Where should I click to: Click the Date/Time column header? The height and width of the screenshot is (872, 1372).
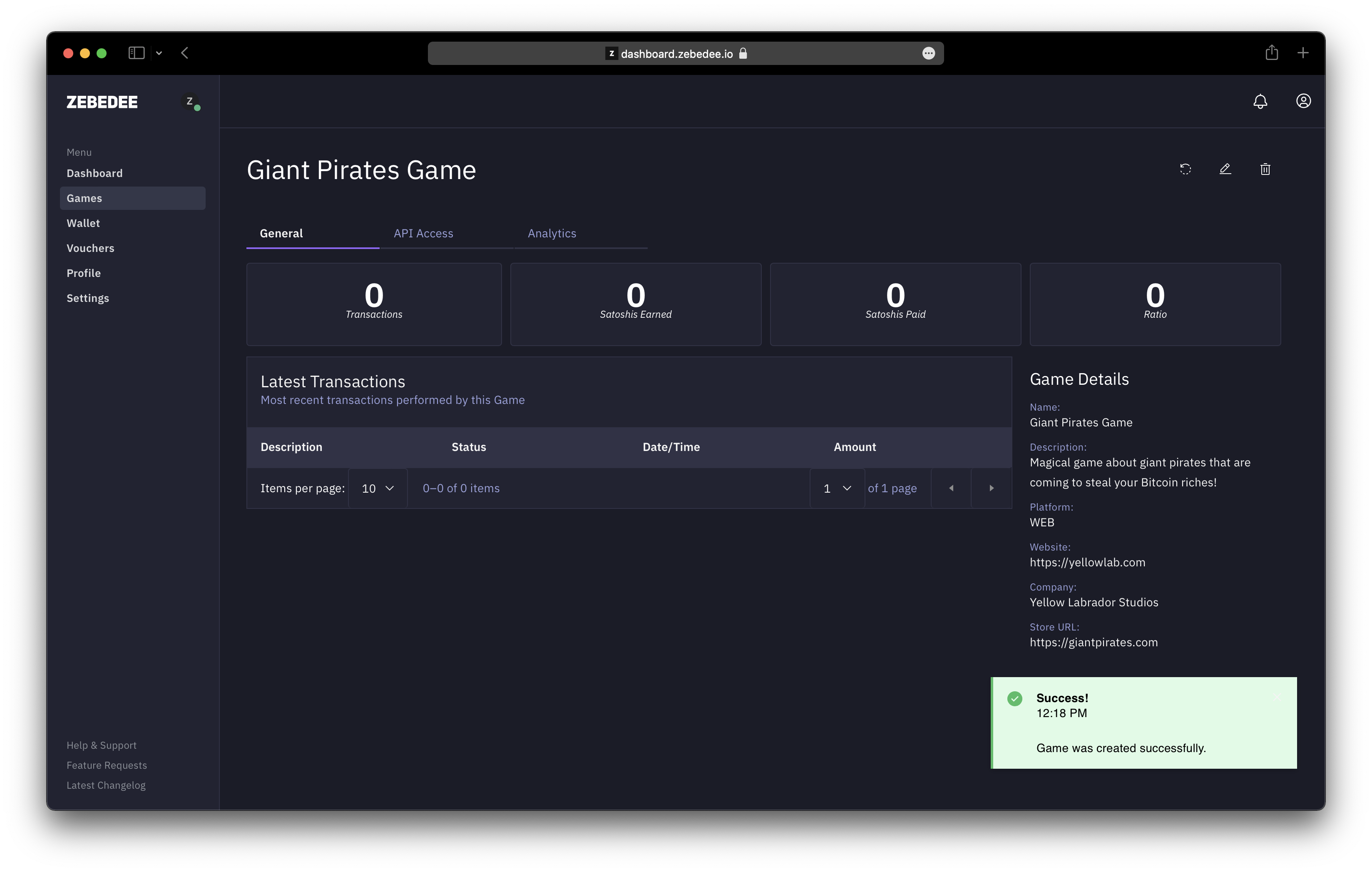pyautogui.click(x=671, y=447)
